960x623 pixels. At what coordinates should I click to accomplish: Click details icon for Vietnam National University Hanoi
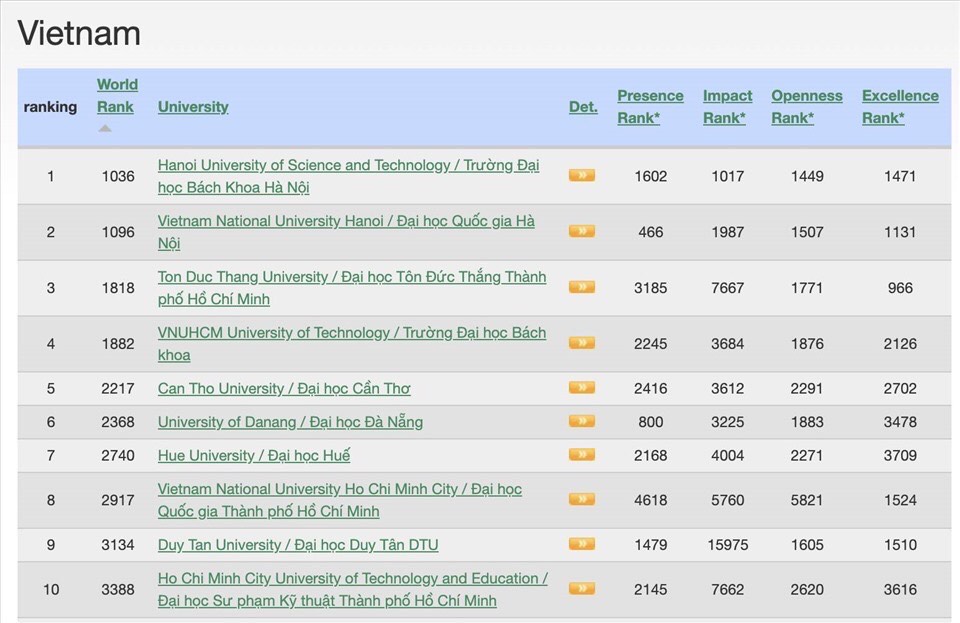581,231
